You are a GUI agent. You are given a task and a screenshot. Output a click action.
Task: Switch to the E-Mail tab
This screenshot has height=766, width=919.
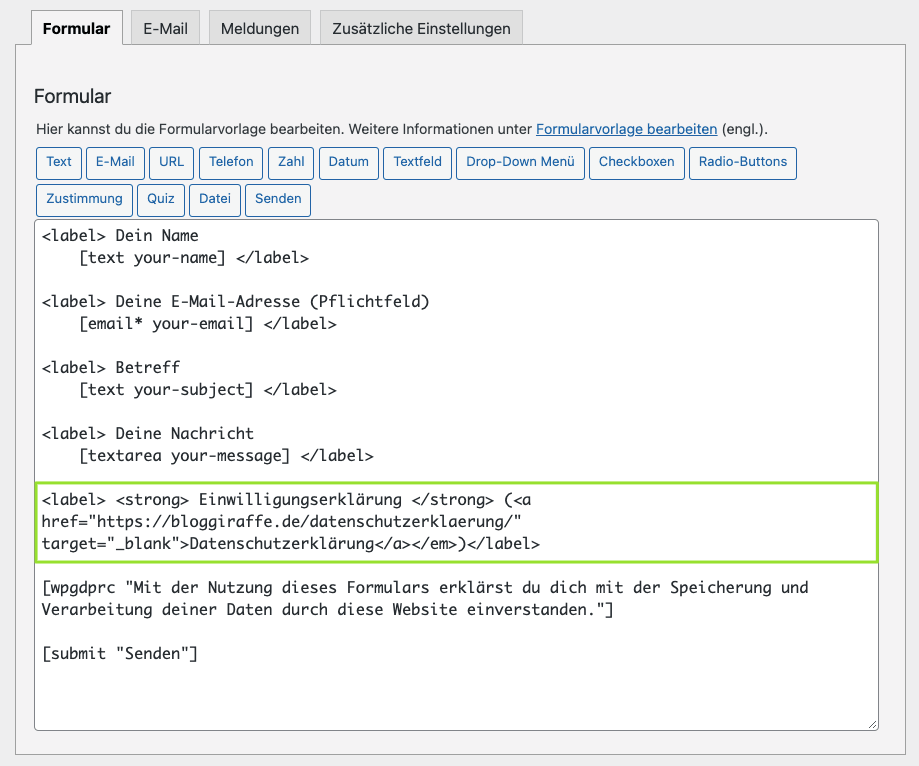click(165, 28)
